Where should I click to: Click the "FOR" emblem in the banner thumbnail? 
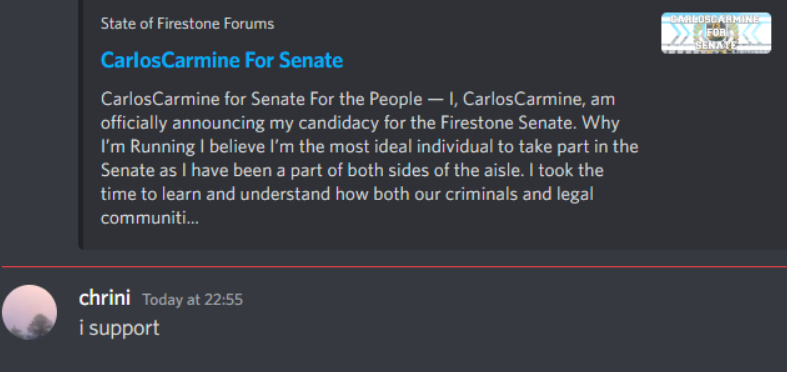(x=716, y=33)
